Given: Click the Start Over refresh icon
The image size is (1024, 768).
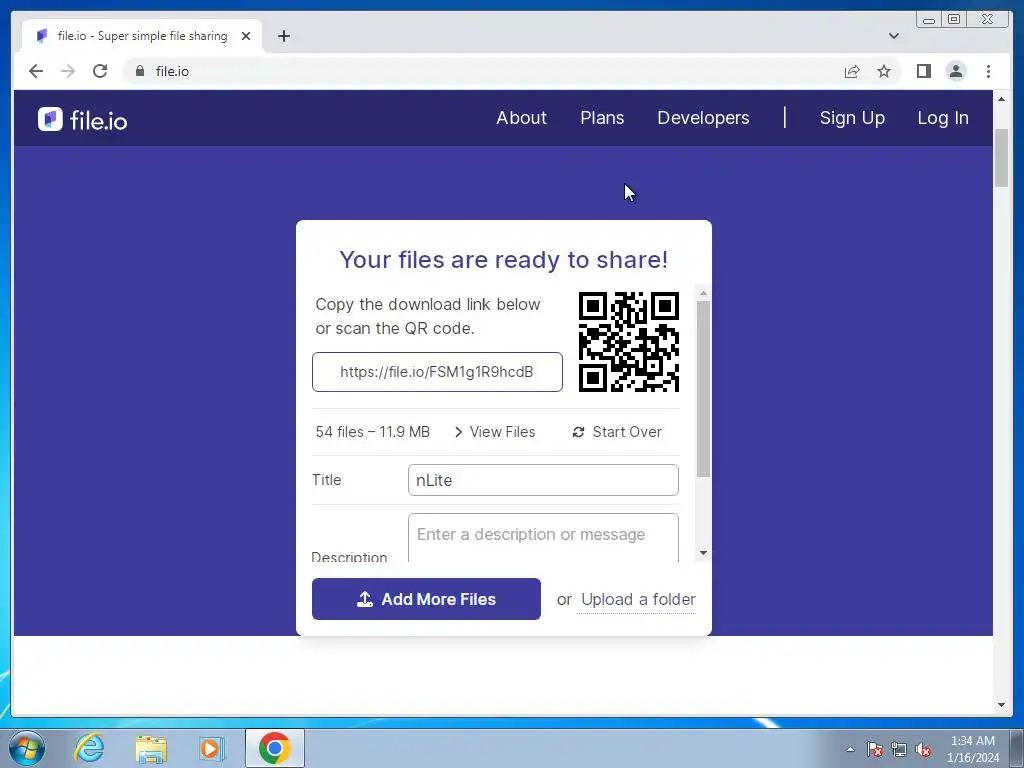Looking at the screenshot, I should pyautogui.click(x=578, y=432).
